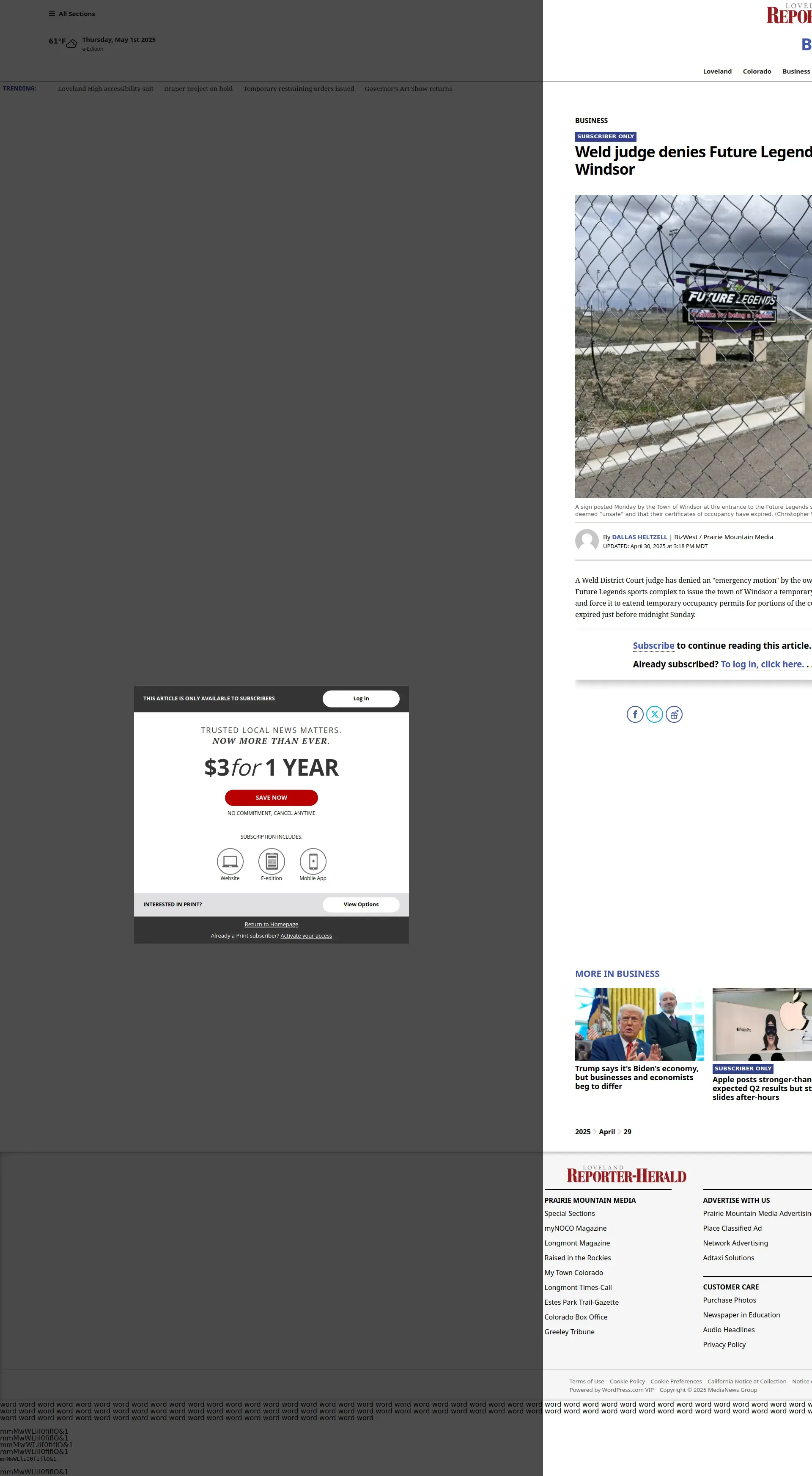Click the Mobile App phone icon

tap(313, 861)
